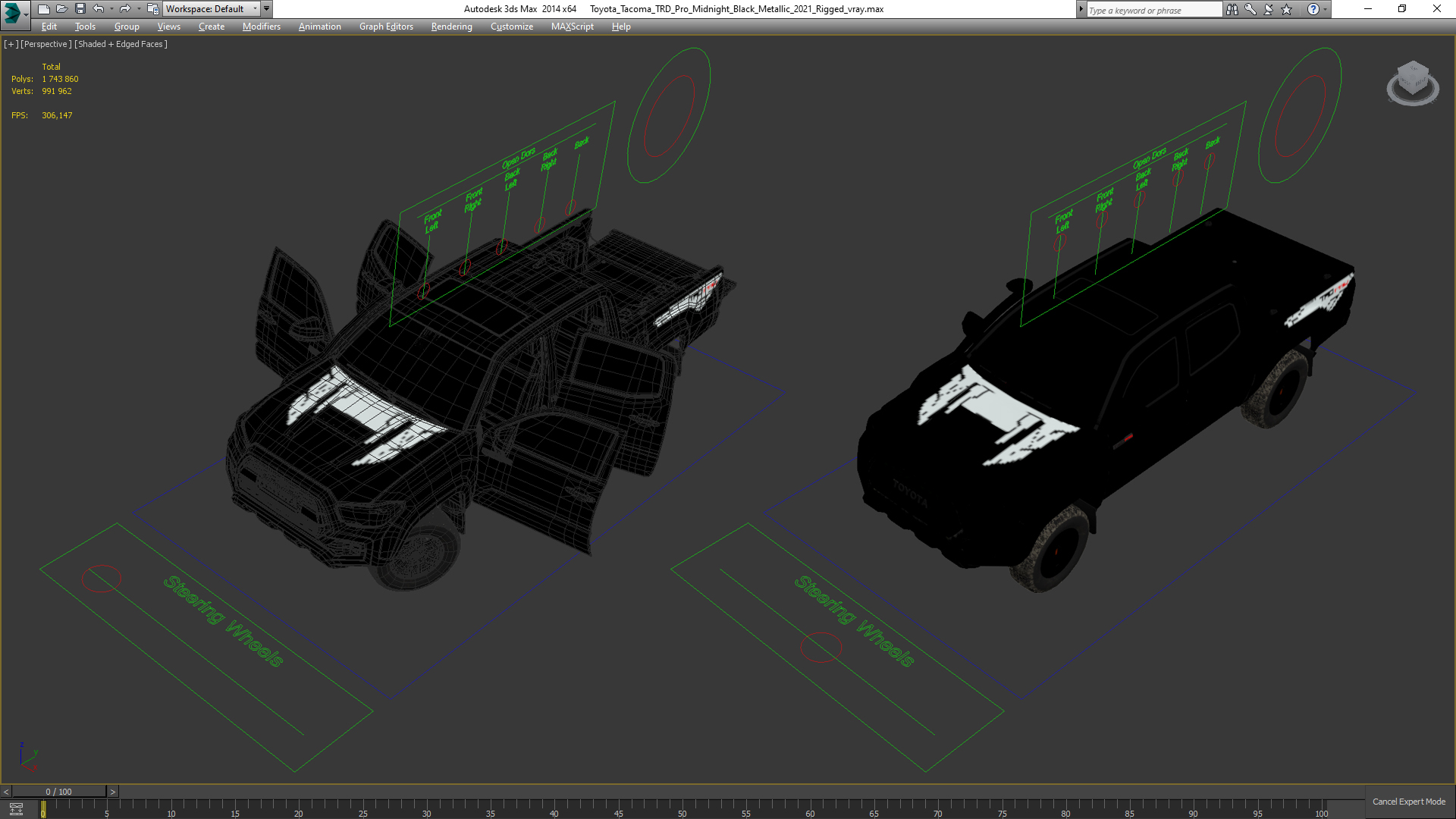Screen dimensions: 1456x819
Task: Open the 3ds Max application menu logo
Action: 14,11
